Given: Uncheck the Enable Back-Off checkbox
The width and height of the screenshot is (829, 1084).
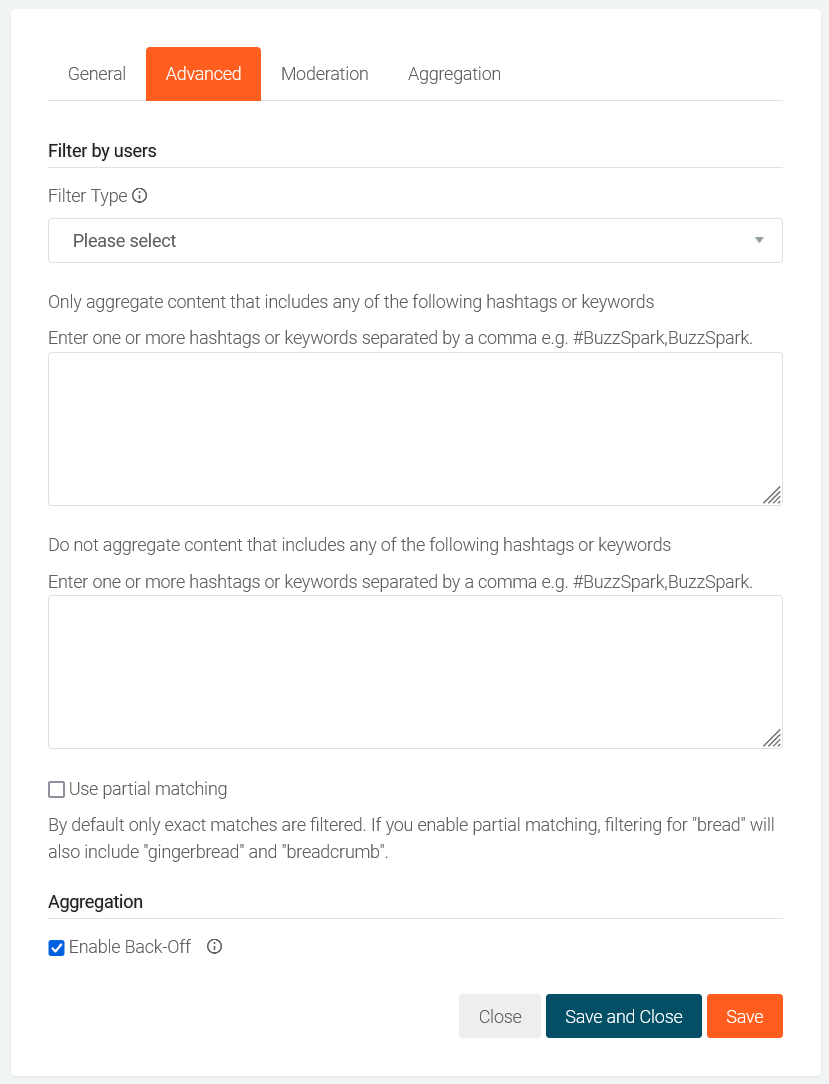Looking at the screenshot, I should pyautogui.click(x=57, y=948).
